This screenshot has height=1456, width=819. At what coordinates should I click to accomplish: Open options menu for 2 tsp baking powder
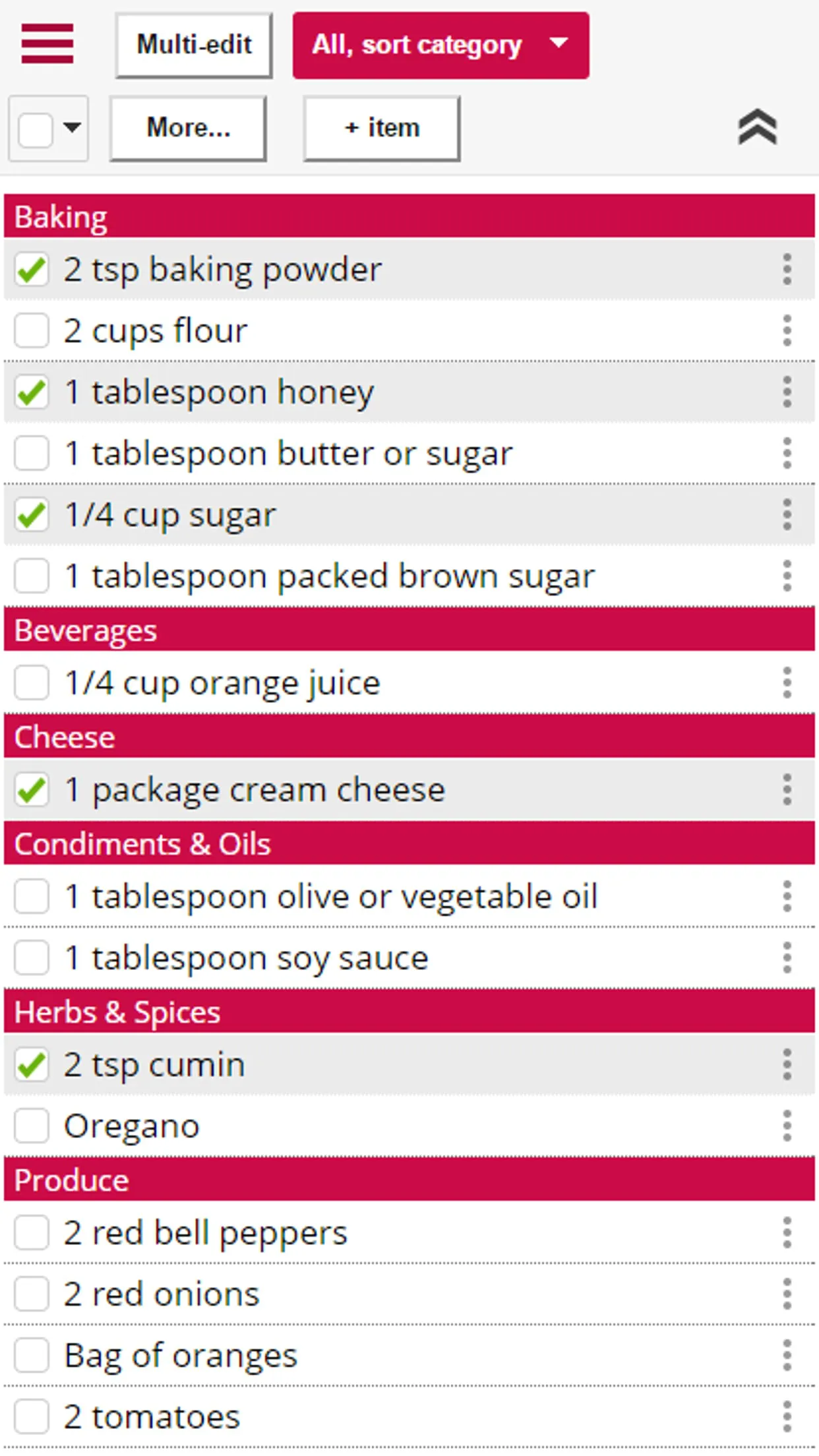789,269
